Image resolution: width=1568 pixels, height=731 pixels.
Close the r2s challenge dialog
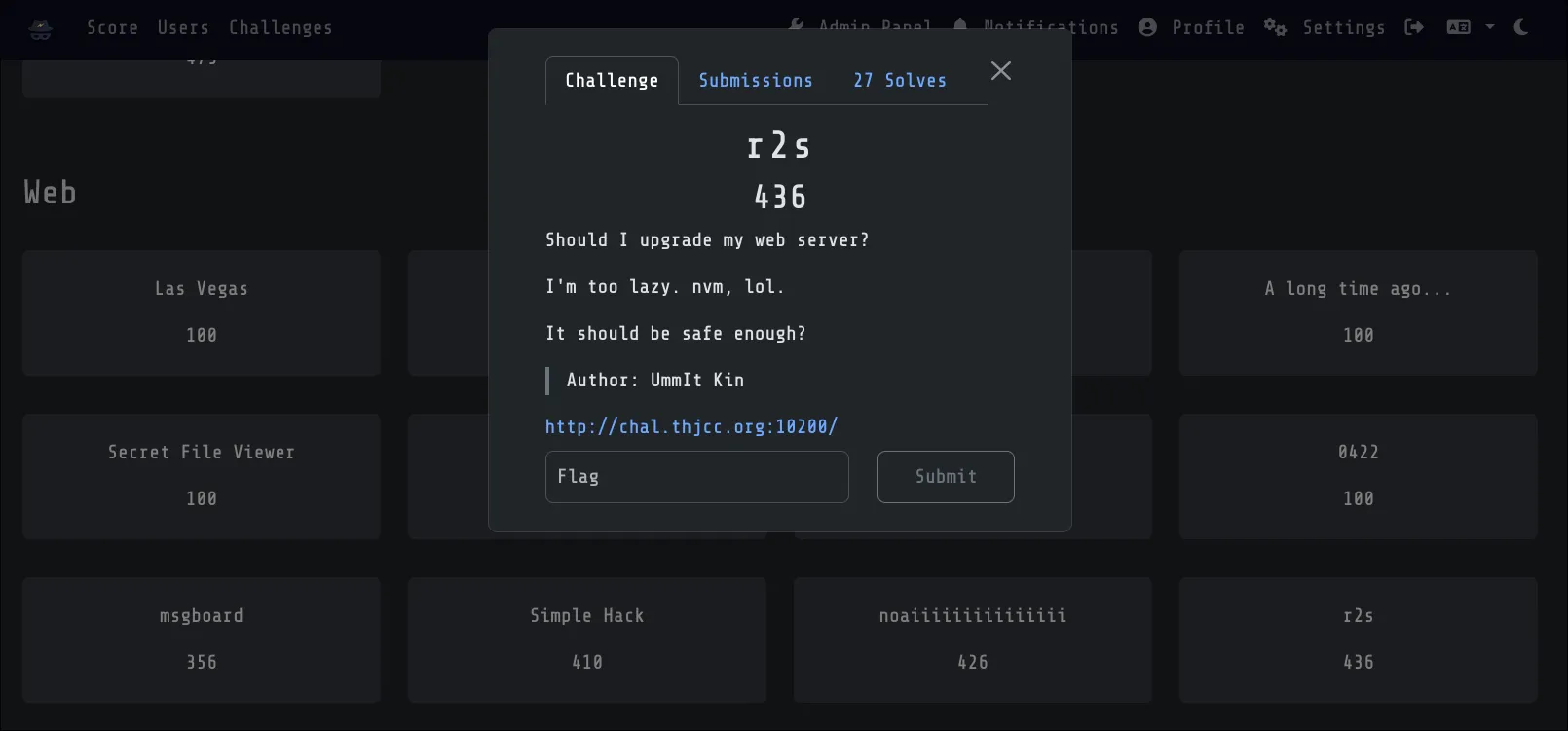coord(1000,70)
